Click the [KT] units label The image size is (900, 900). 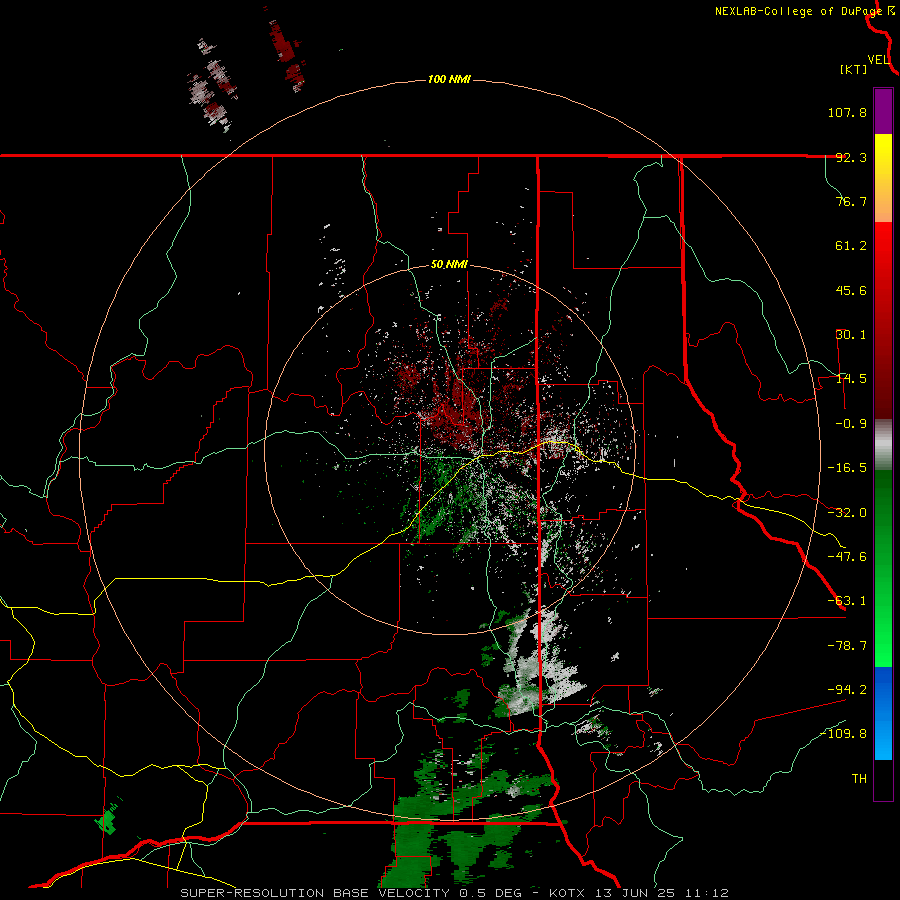(853, 69)
